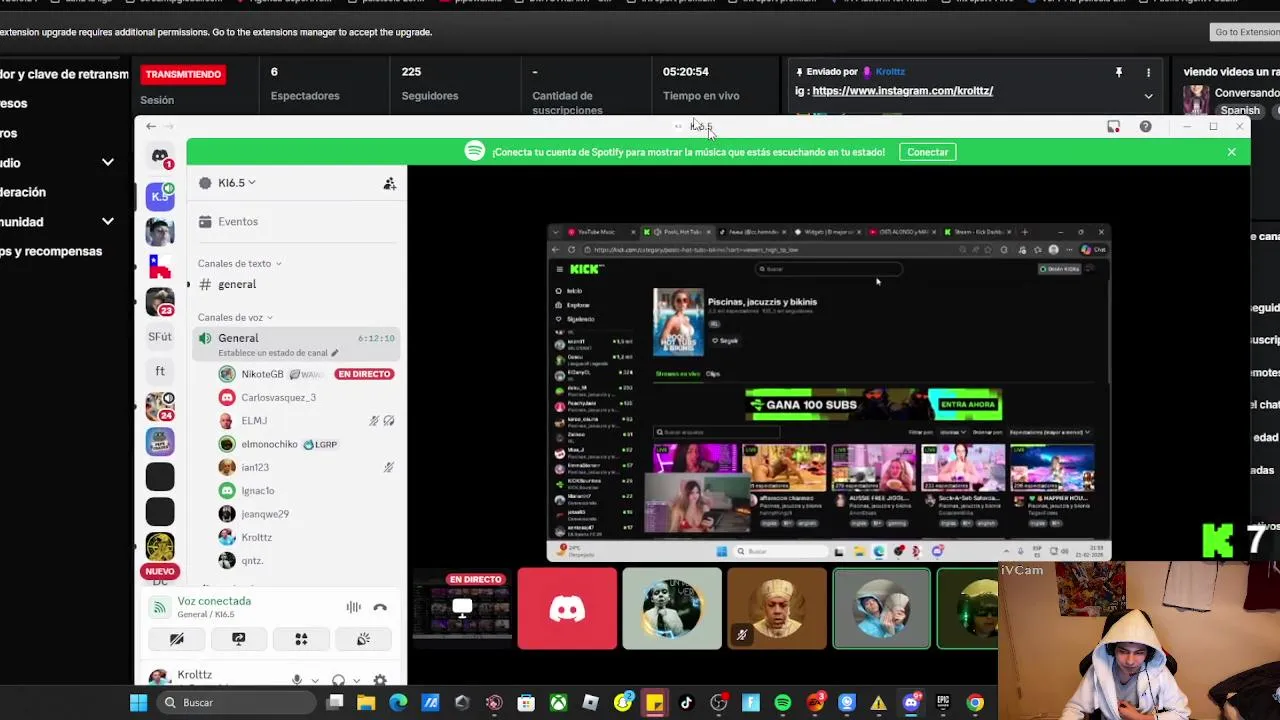Viewport: 1280px width, 720px height.
Task: Open Discord user settings gear
Action: [380, 680]
